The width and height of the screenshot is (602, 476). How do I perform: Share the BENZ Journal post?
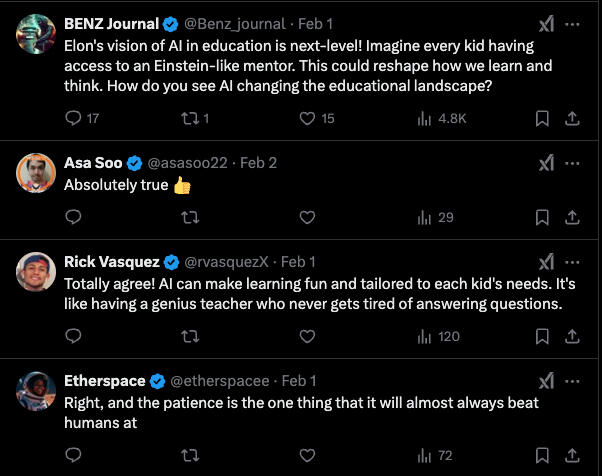tap(572, 119)
